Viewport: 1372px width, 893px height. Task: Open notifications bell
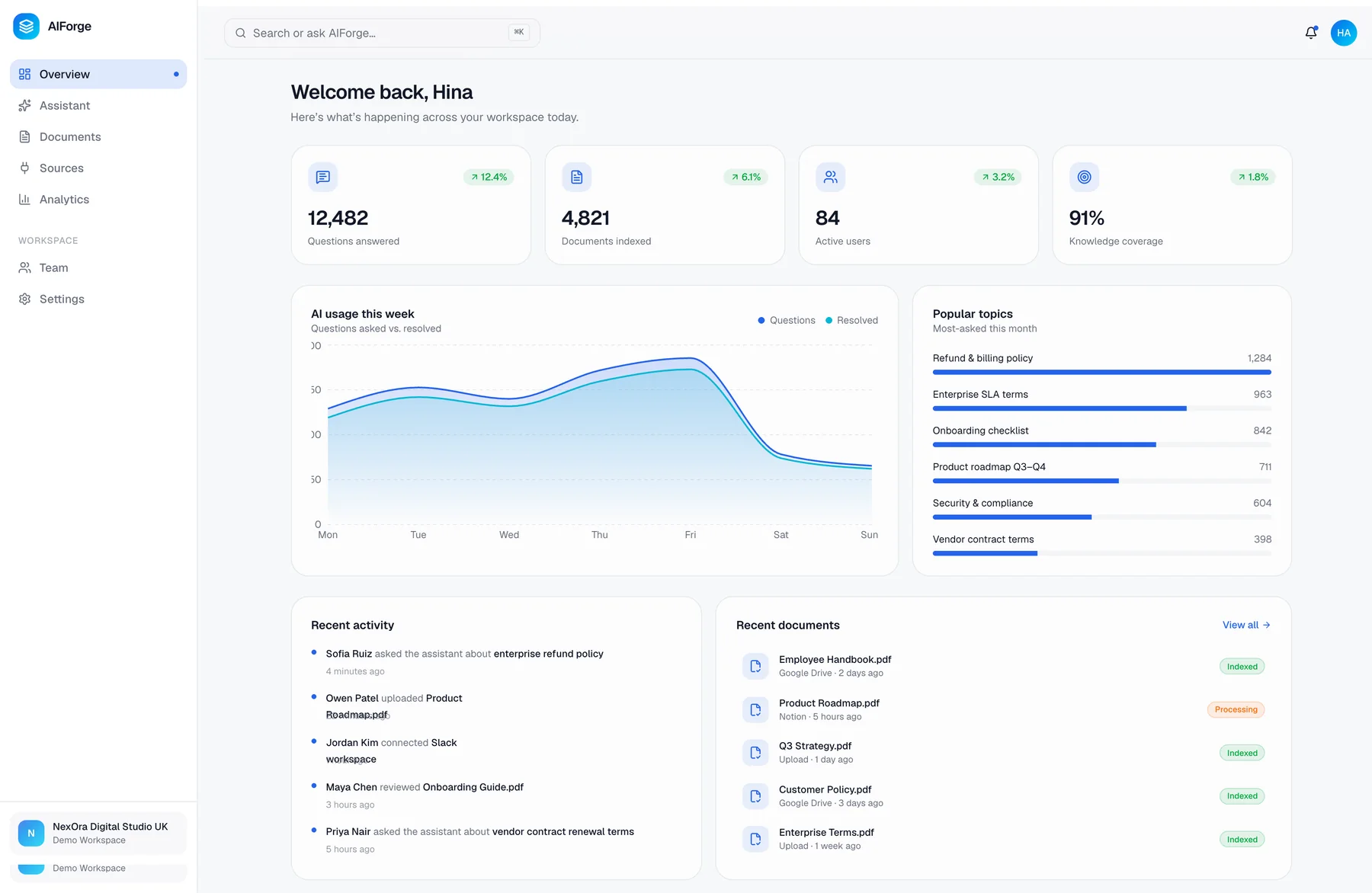pos(1311,33)
